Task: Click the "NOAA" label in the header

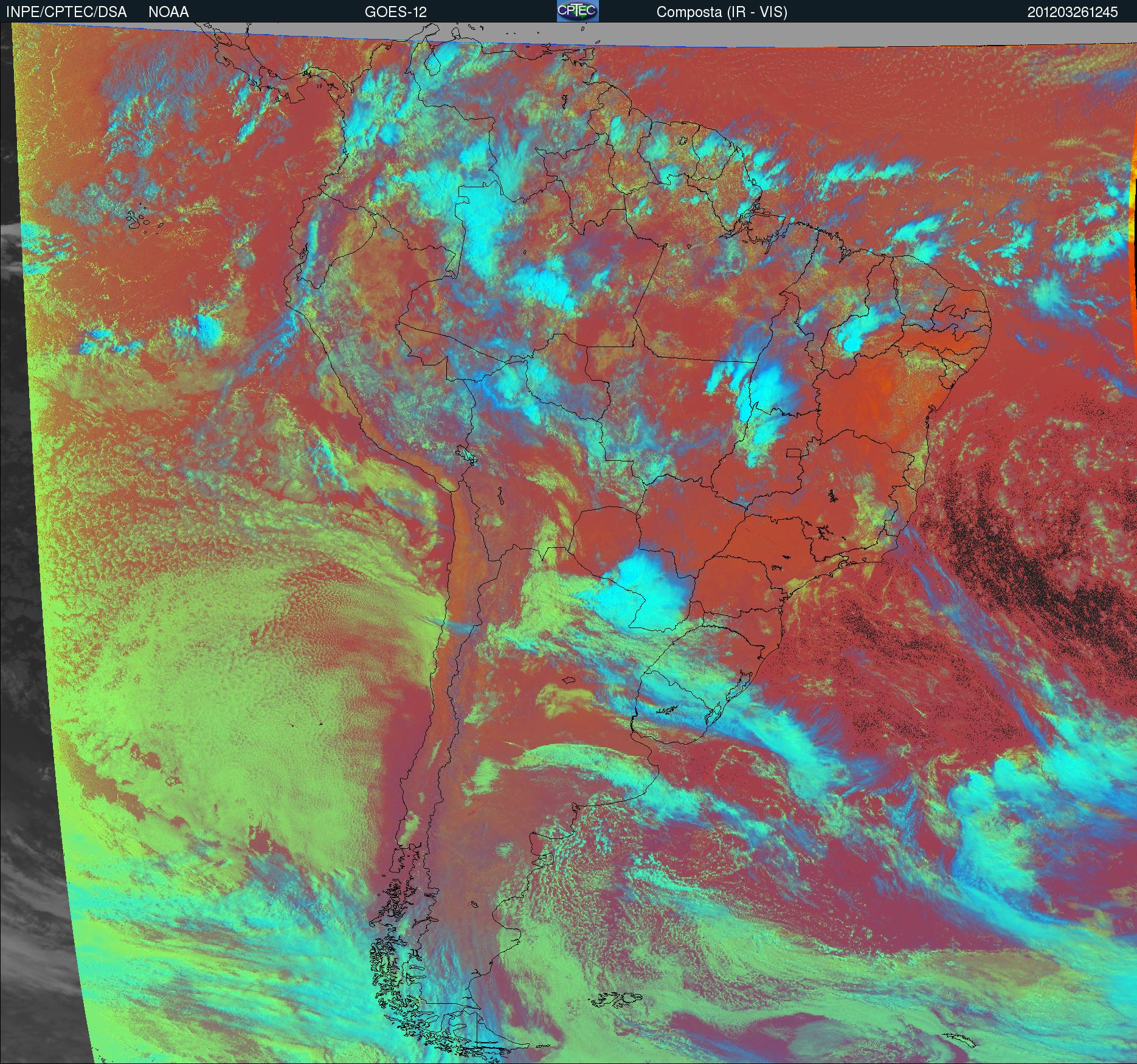Action: [168, 12]
